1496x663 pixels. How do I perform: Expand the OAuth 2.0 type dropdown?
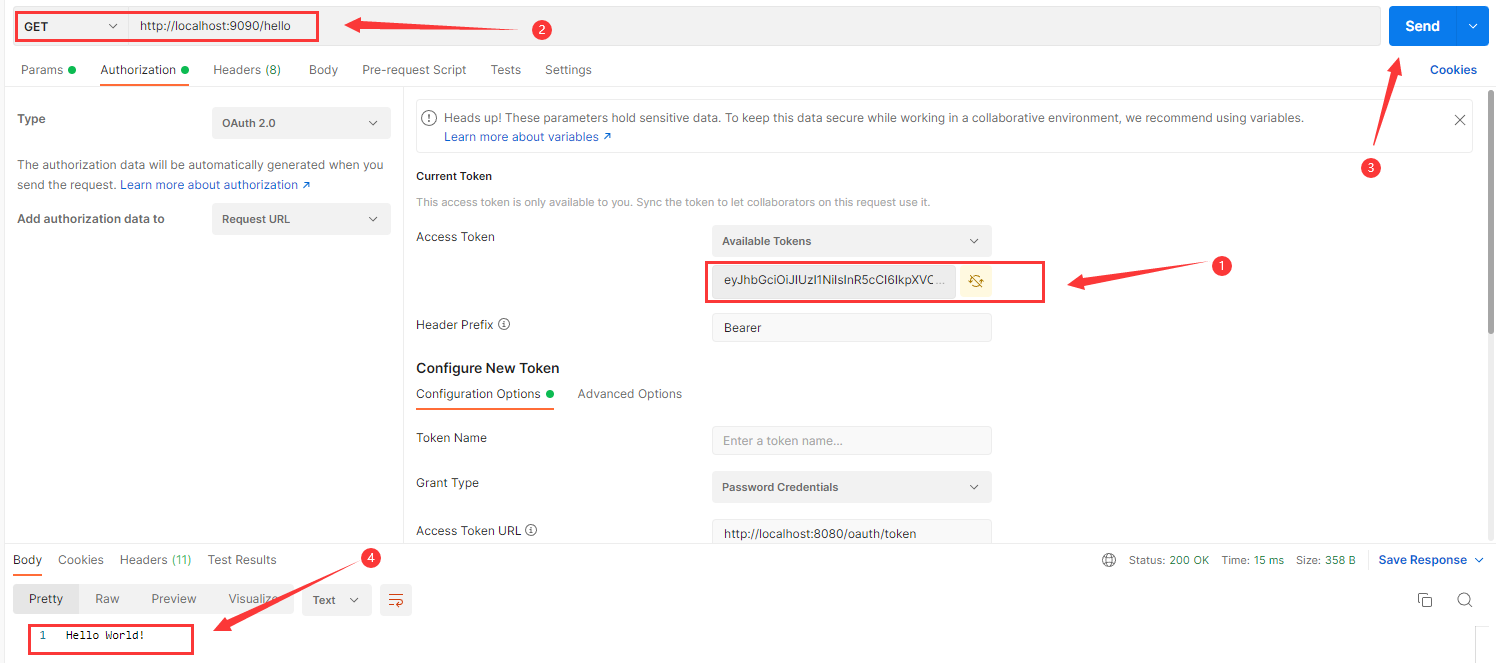(x=301, y=123)
